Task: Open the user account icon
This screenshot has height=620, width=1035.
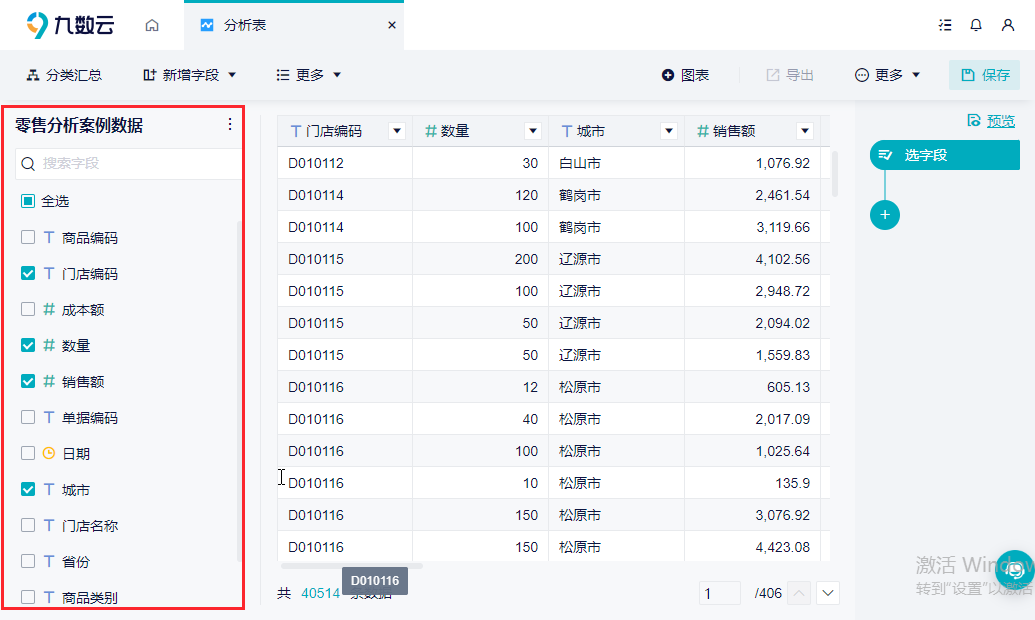Action: pyautogui.click(x=1008, y=25)
